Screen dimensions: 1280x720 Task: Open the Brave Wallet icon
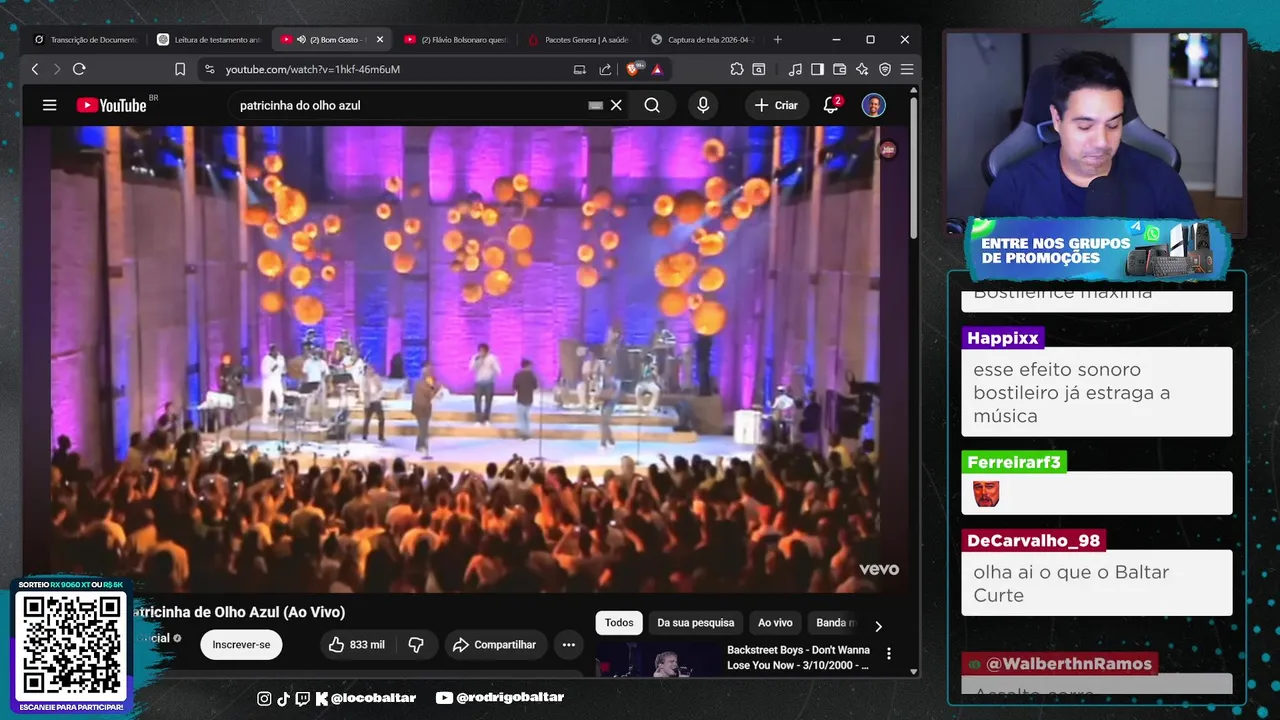tap(839, 69)
